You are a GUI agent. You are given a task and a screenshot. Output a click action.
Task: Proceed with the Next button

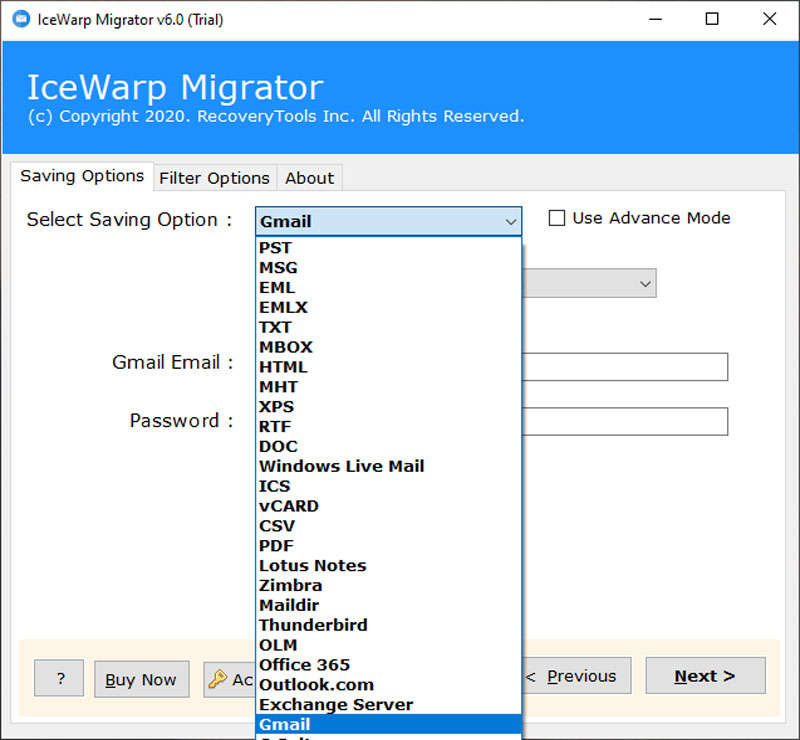pyautogui.click(x=706, y=676)
